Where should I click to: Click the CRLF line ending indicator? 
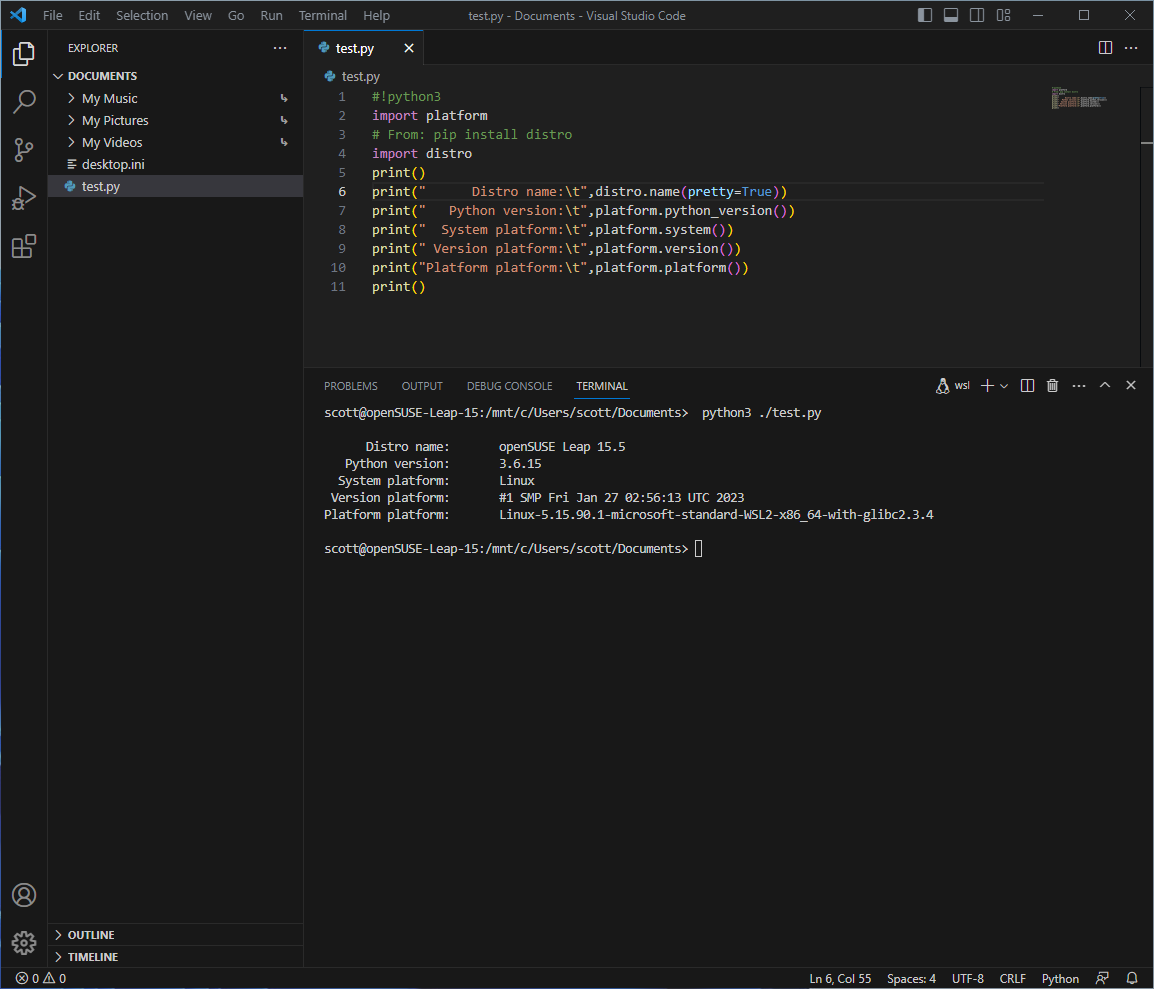(1012, 978)
